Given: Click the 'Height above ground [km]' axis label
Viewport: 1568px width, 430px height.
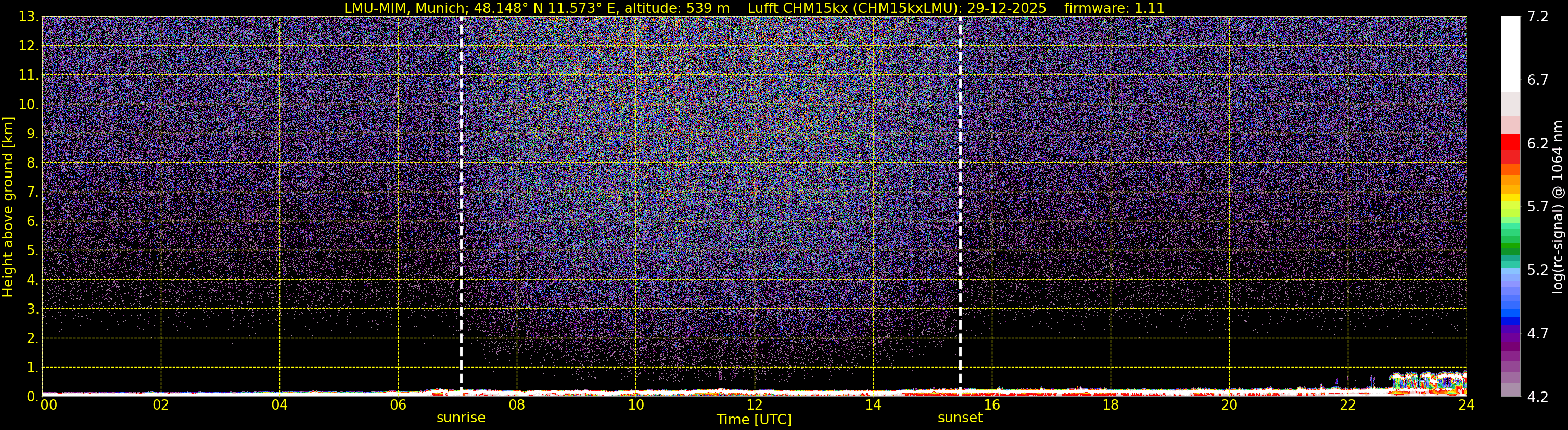Looking at the screenshot, I should [x=8, y=207].
